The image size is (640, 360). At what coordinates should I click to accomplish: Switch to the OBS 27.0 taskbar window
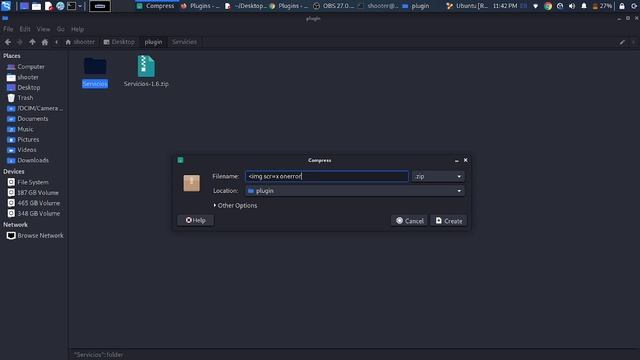coord(334,6)
